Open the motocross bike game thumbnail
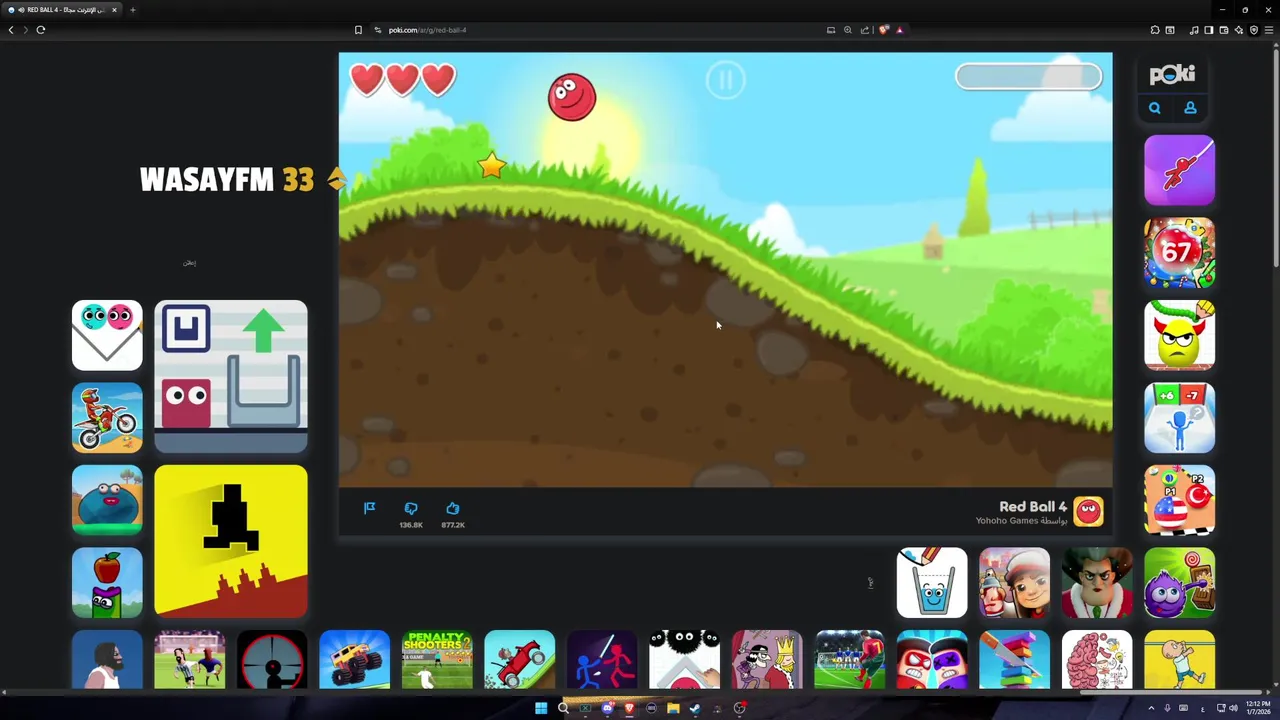This screenshot has width=1280, height=720. click(x=107, y=418)
